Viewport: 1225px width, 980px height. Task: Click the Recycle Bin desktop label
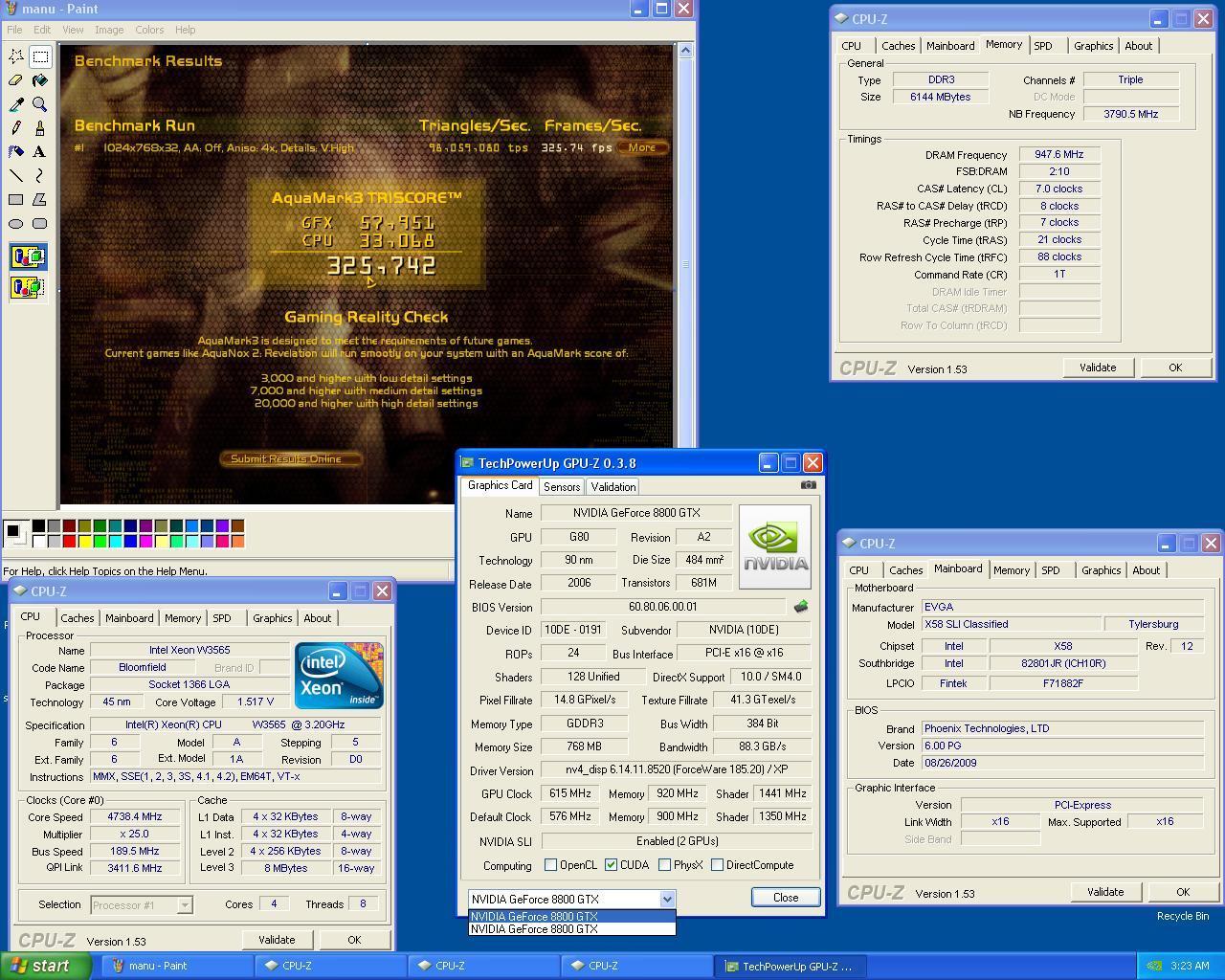click(x=1182, y=916)
